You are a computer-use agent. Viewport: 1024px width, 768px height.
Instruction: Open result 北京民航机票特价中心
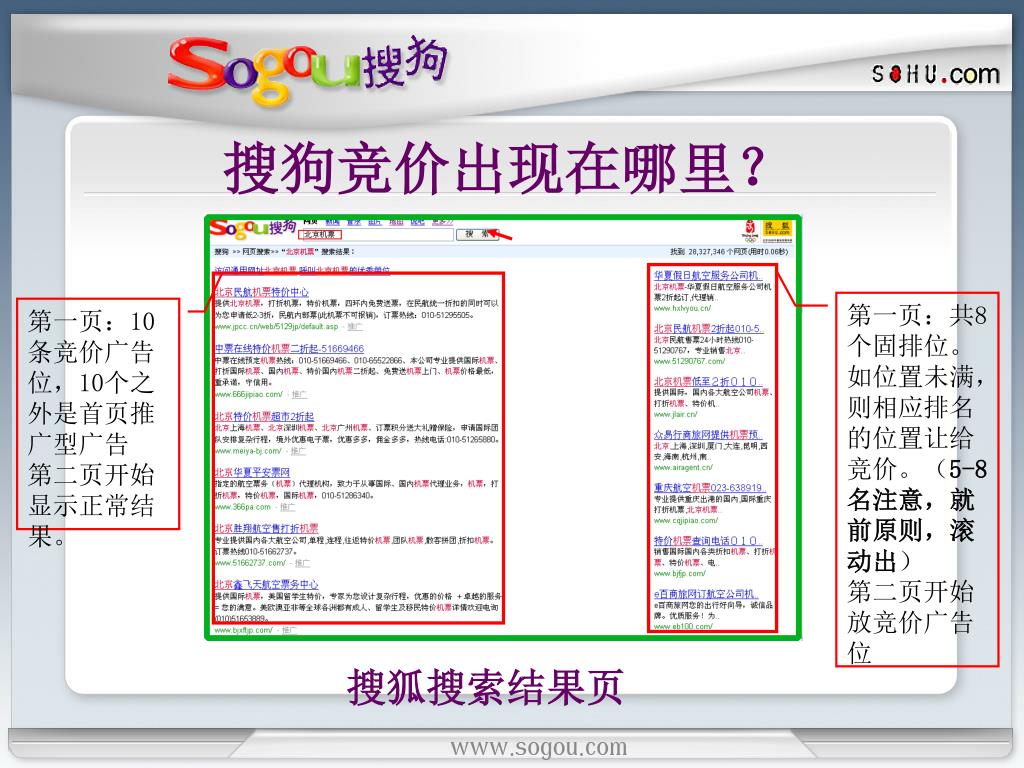point(262,292)
